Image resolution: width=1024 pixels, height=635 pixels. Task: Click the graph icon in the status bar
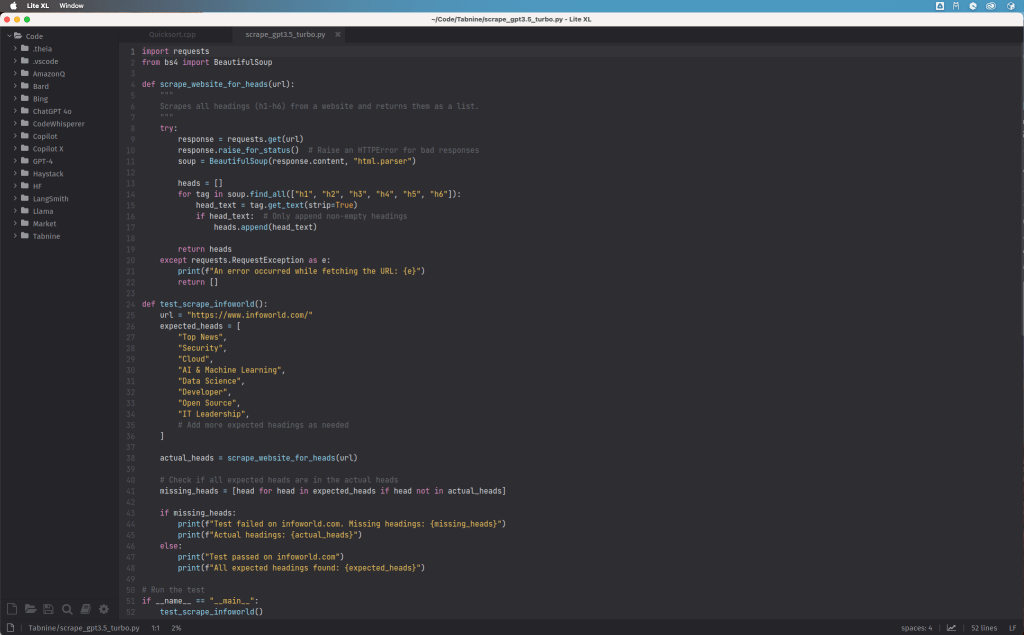point(950,627)
